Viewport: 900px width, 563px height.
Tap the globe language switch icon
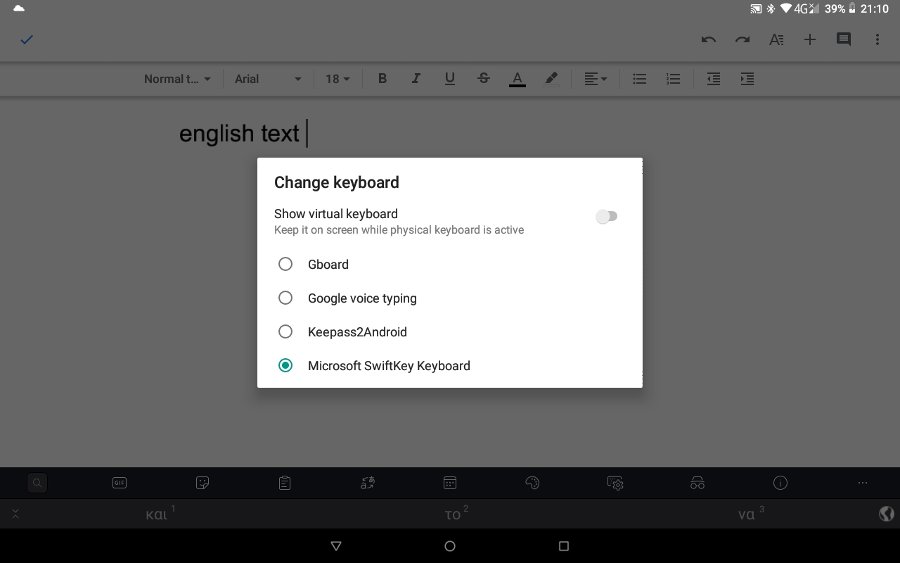tap(886, 513)
